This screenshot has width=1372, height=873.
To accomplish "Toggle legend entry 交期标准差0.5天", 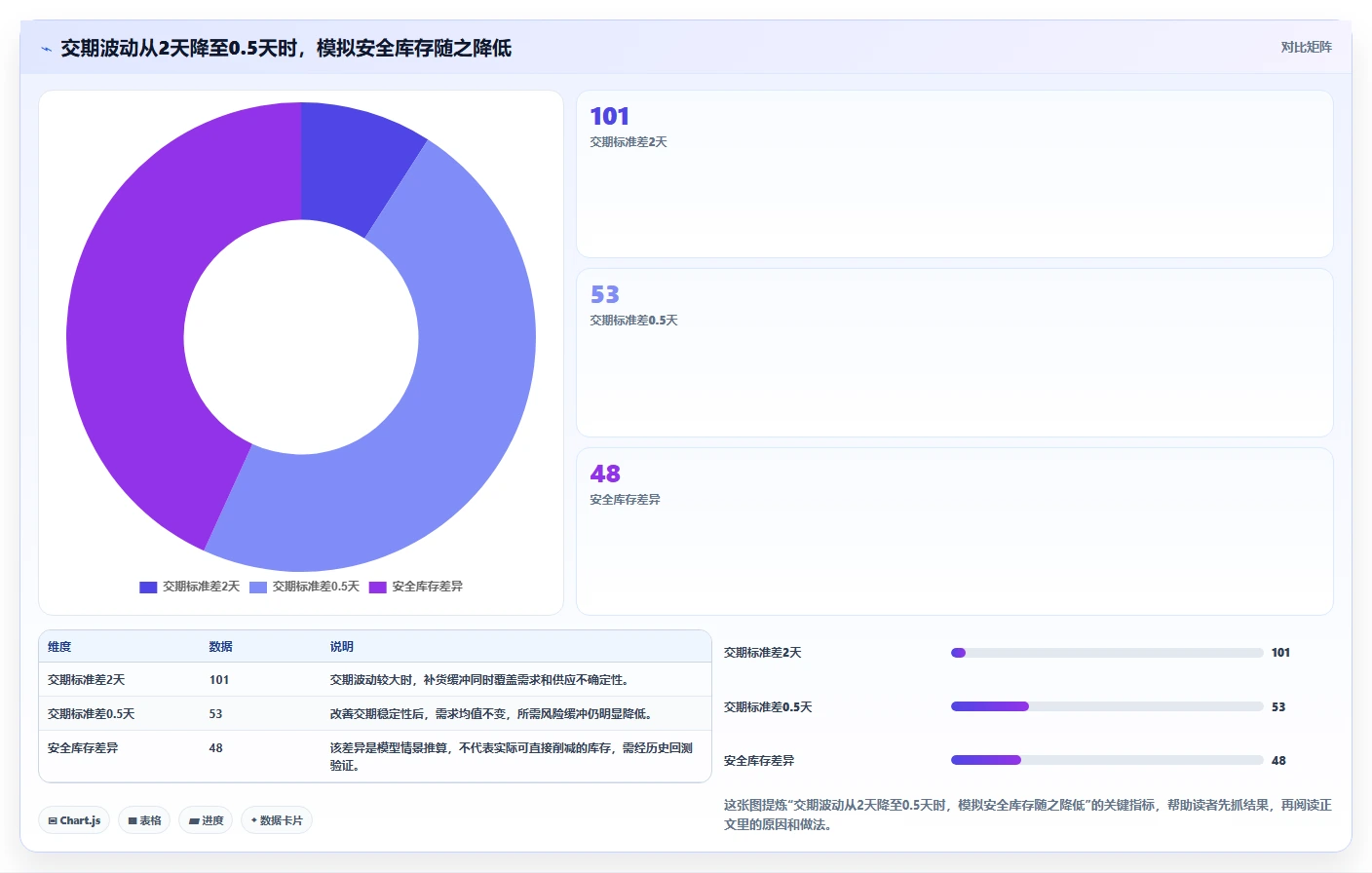I will tap(305, 587).
